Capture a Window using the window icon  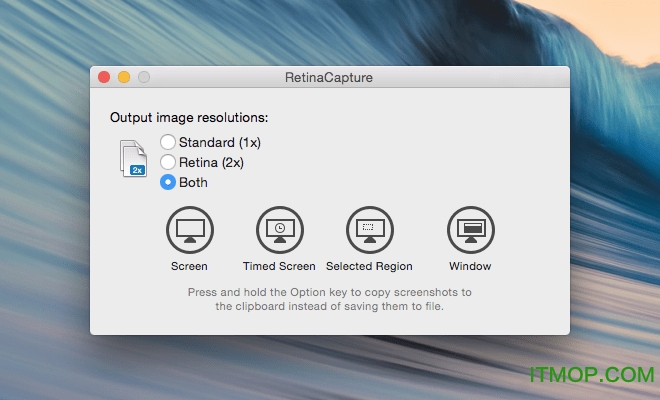(469, 231)
